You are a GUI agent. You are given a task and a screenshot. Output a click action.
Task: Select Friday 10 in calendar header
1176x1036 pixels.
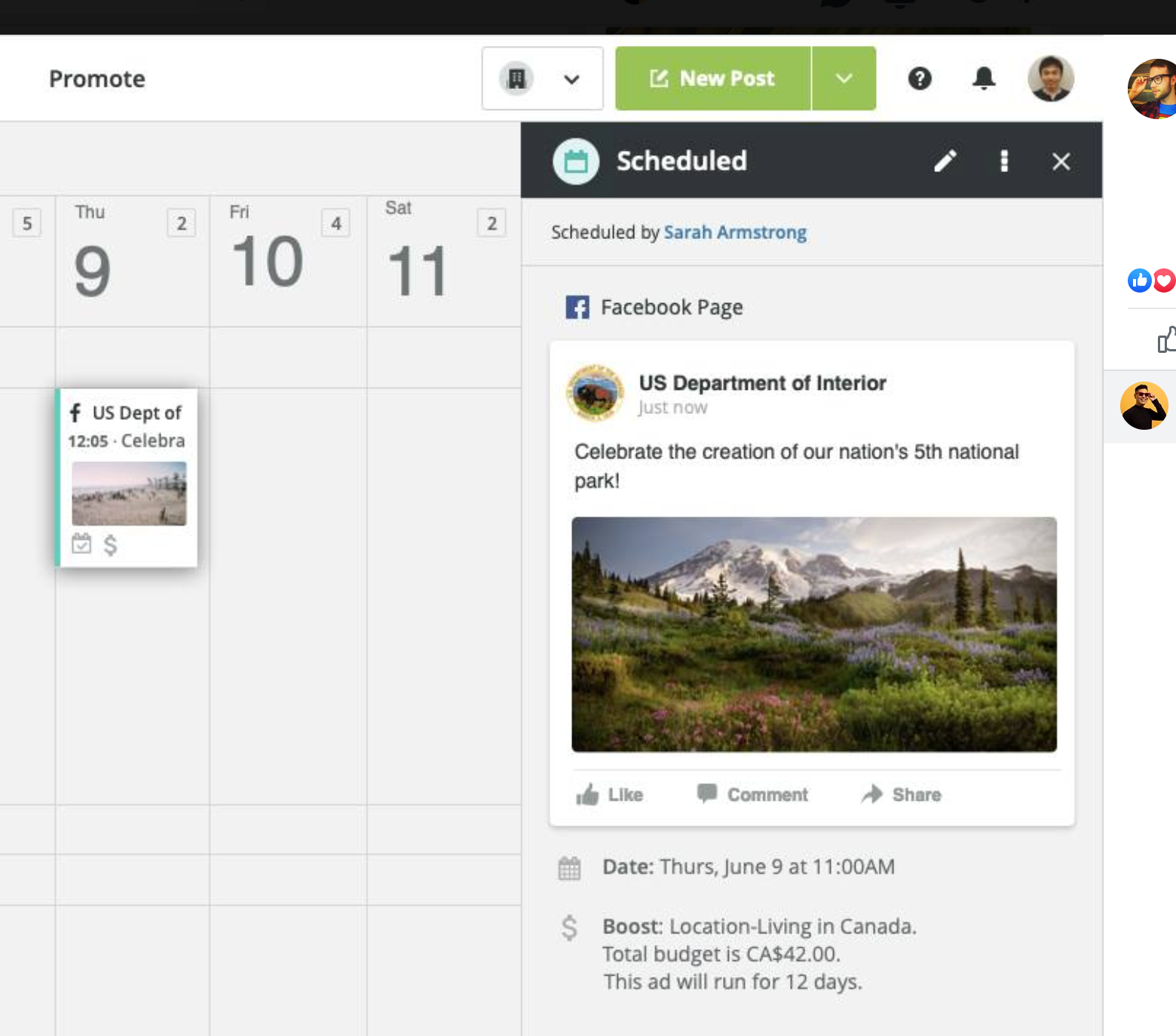click(268, 261)
